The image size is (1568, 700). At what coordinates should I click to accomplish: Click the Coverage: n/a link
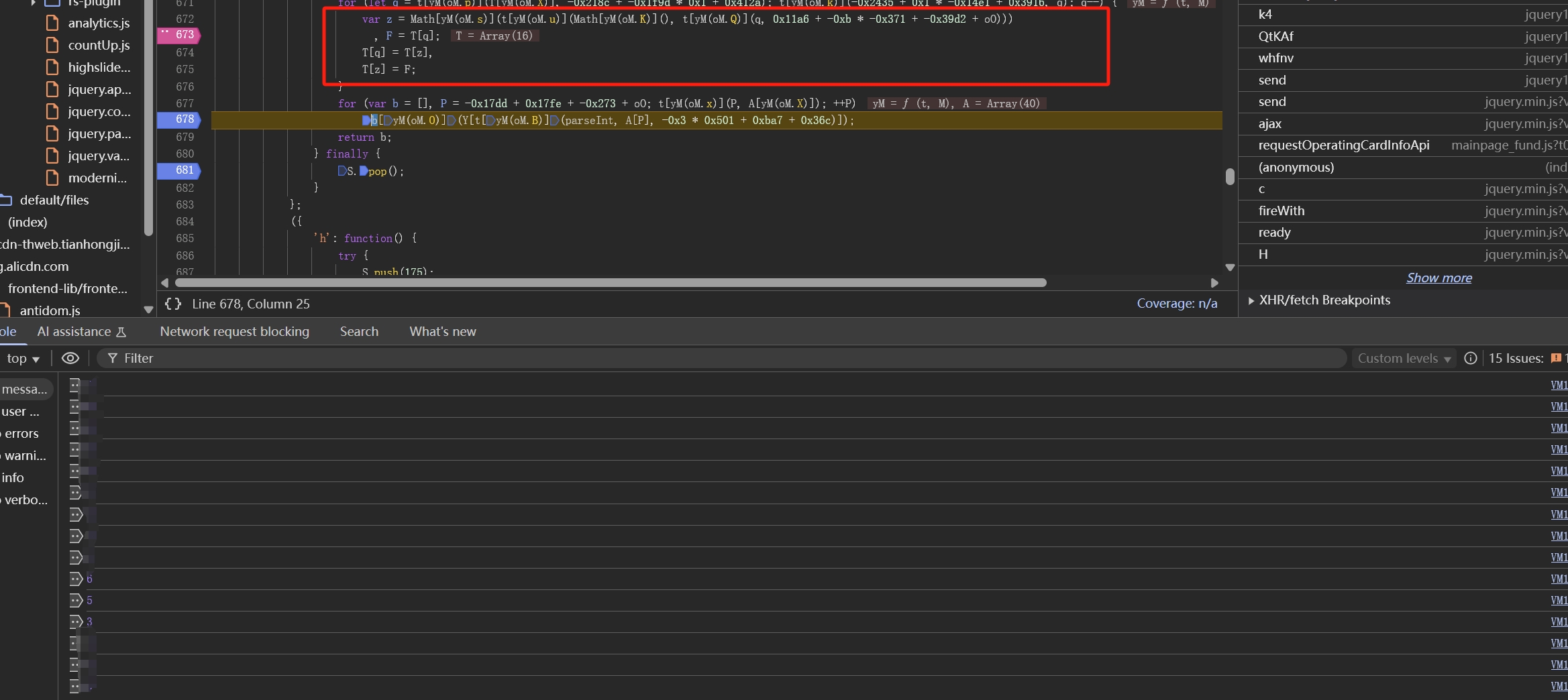click(x=1177, y=304)
